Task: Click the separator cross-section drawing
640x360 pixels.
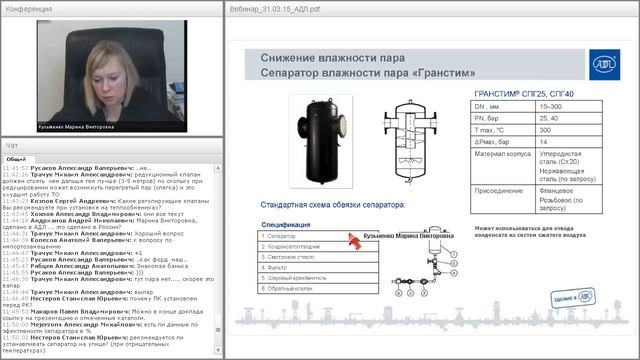Action: coord(410,142)
